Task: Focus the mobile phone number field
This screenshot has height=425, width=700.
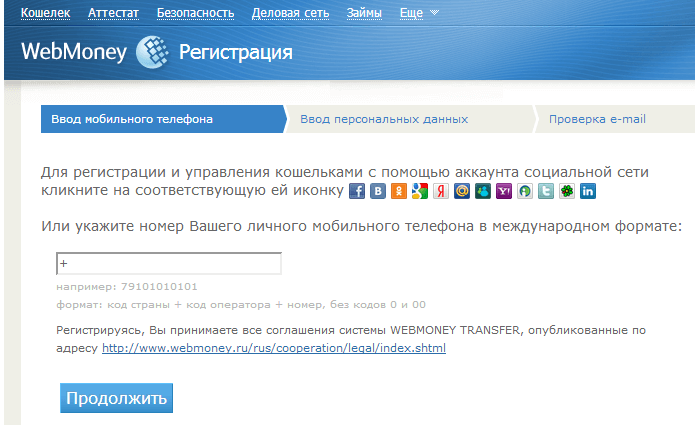Action: [x=169, y=263]
